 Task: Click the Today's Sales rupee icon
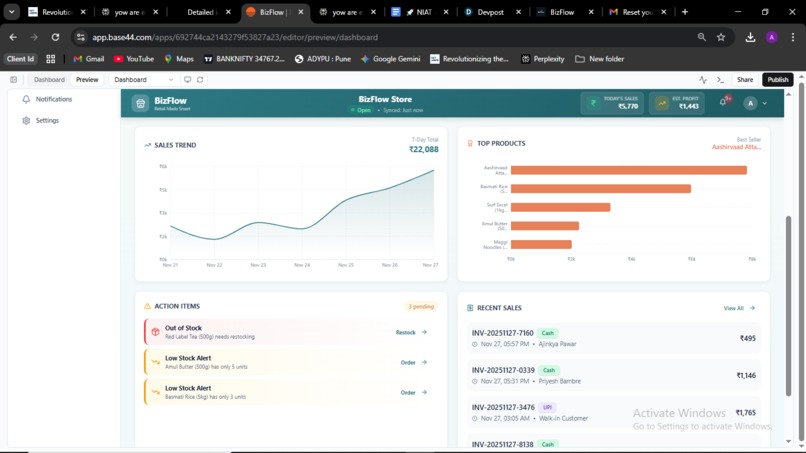tap(593, 103)
